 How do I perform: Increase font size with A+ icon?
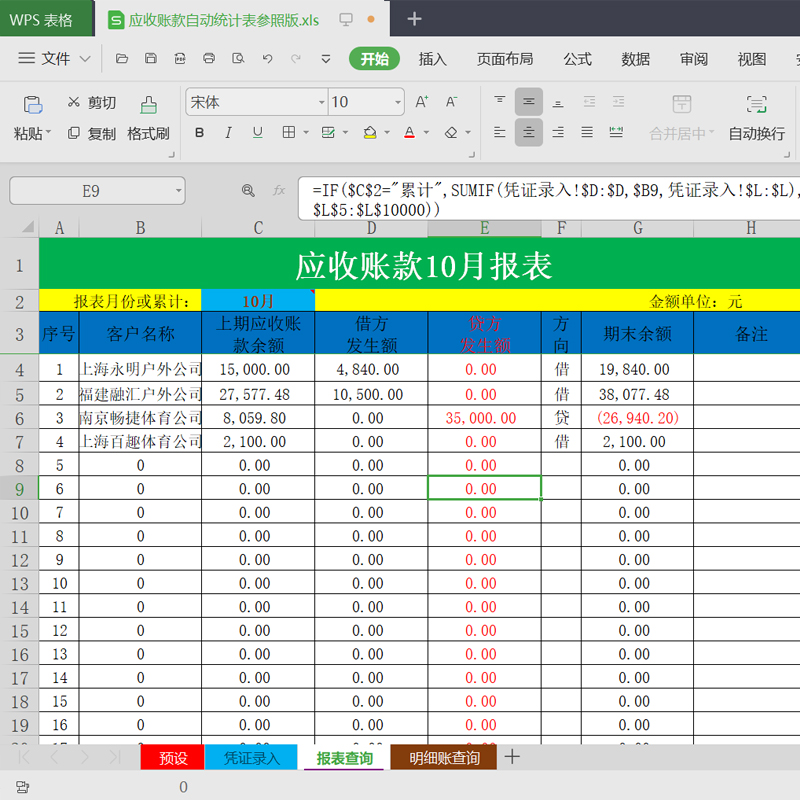pyautogui.click(x=421, y=102)
